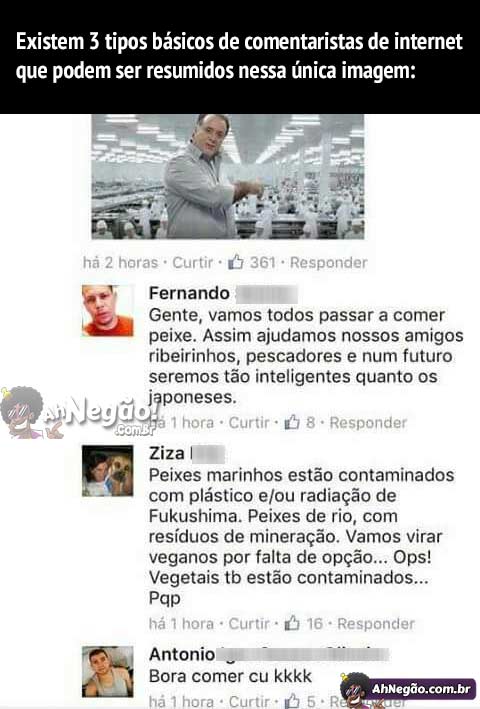This screenshot has height=709, width=480.
Task: Click the 'há 2 horas' timestamp
Action: [121, 262]
